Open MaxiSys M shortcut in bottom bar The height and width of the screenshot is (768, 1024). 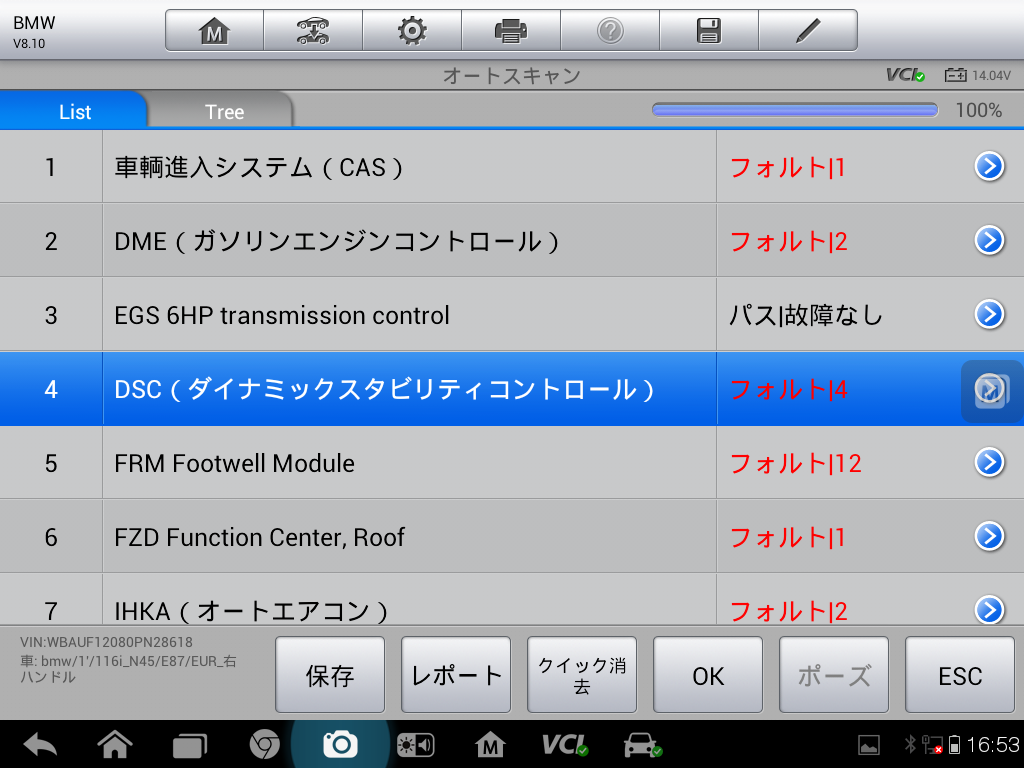point(490,744)
